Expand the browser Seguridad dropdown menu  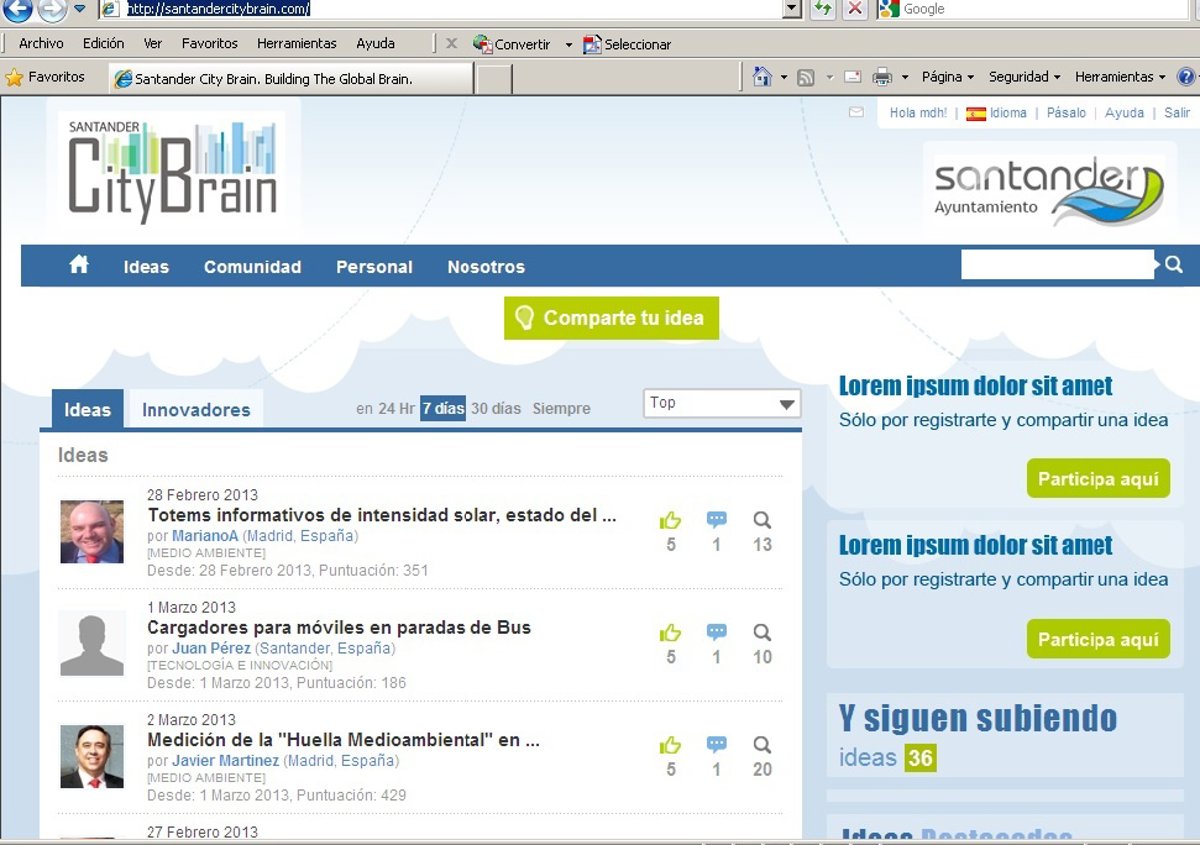tap(1025, 77)
